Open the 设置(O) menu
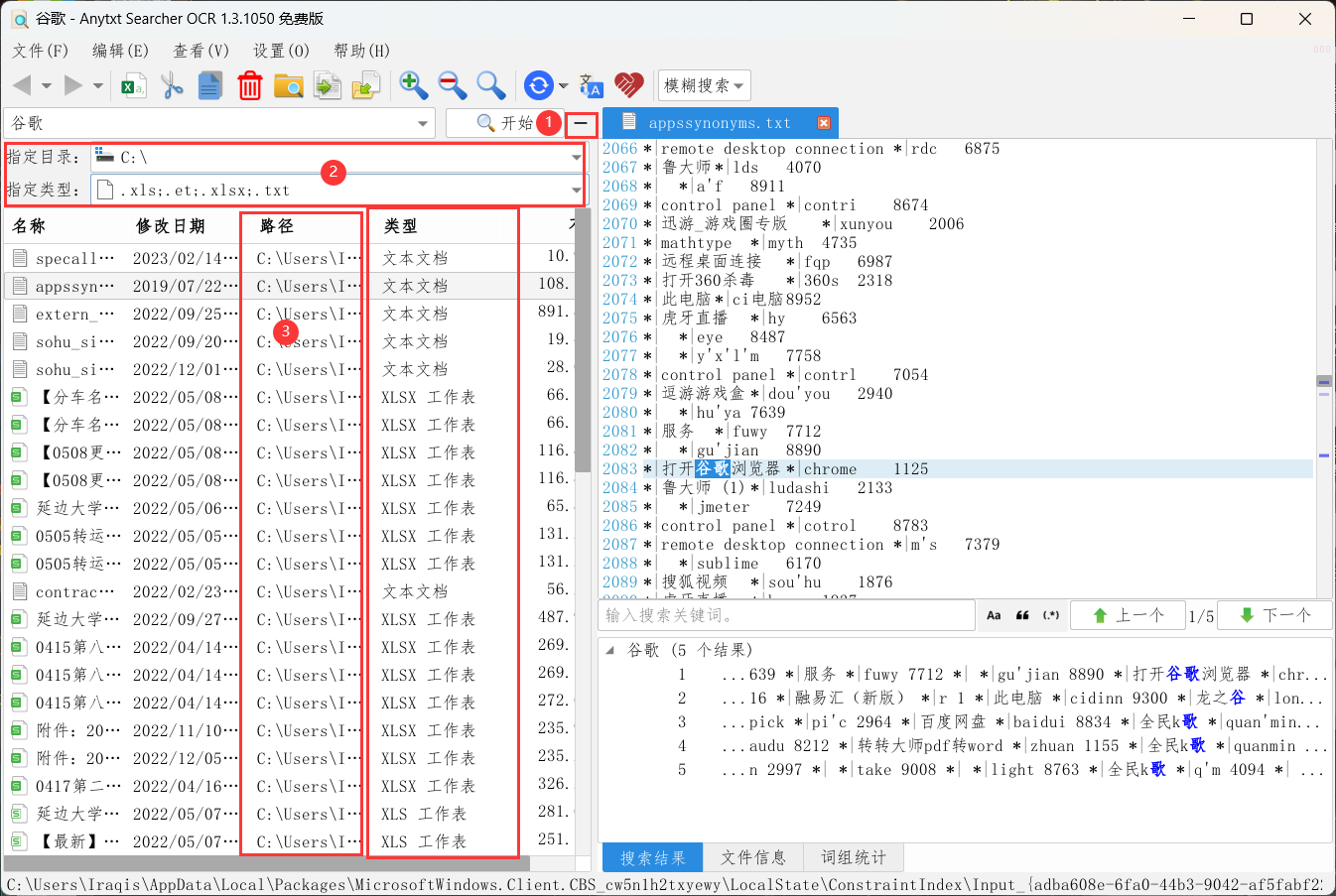This screenshot has height=896, width=1336. pos(281,51)
